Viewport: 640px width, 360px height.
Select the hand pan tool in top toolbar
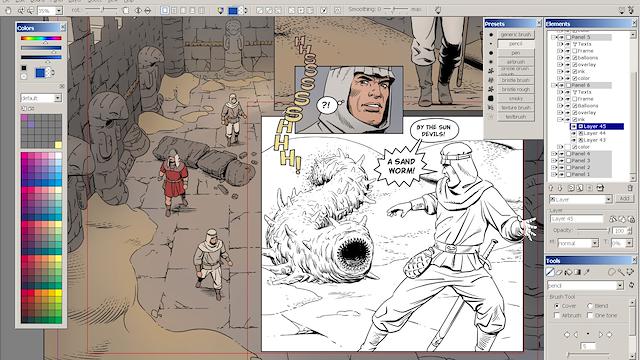pyautogui.click(x=8, y=10)
